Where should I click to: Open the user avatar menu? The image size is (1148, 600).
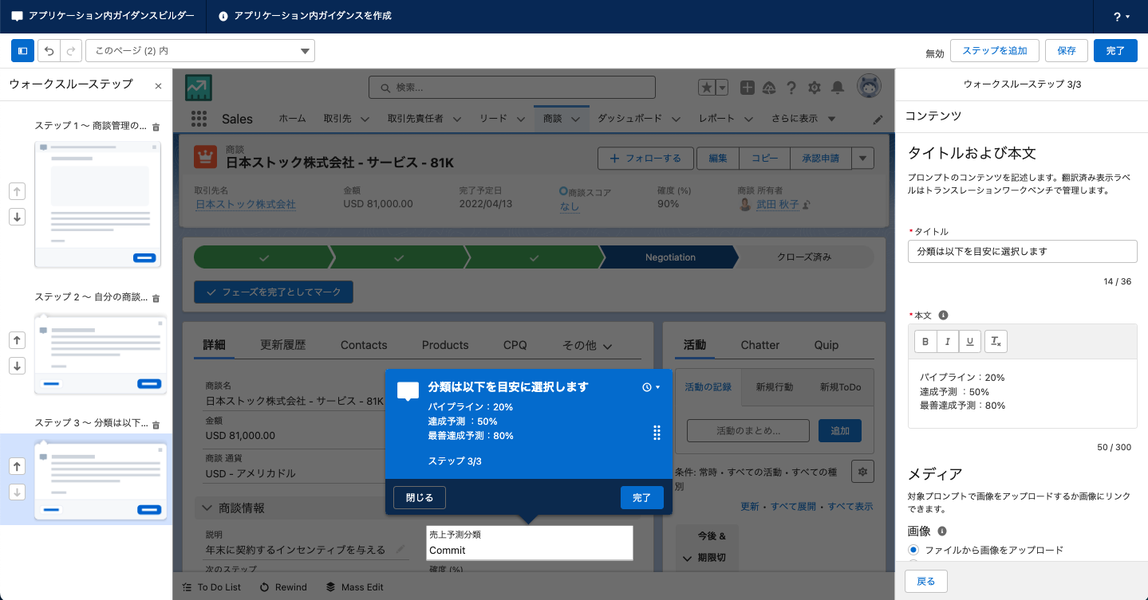[869, 87]
